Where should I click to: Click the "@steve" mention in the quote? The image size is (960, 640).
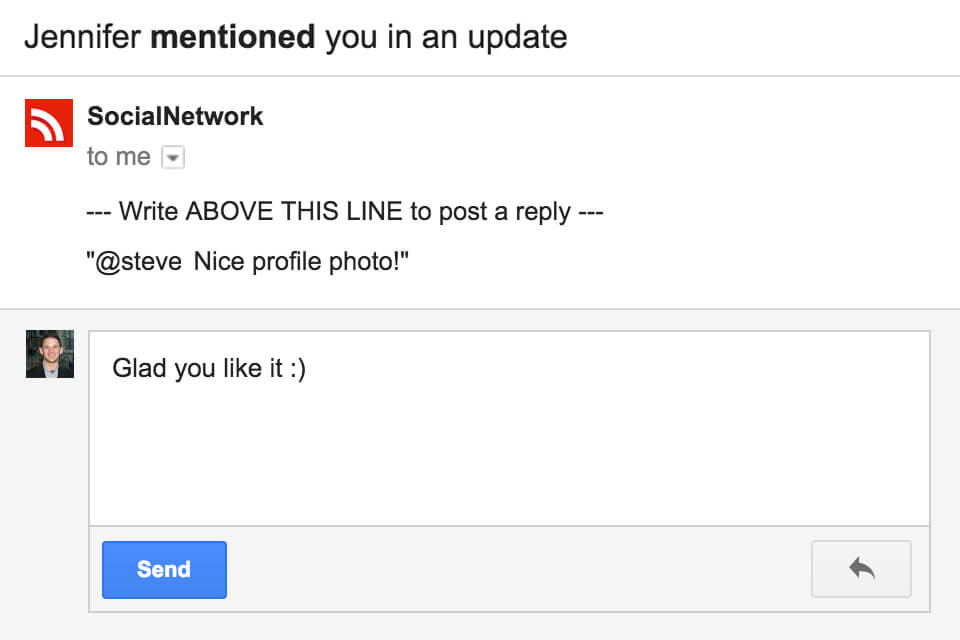coord(137,262)
